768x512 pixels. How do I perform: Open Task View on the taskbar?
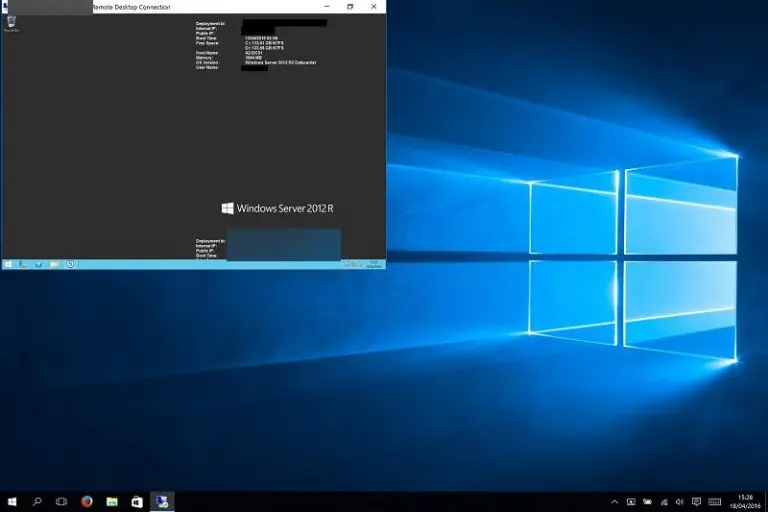point(61,502)
